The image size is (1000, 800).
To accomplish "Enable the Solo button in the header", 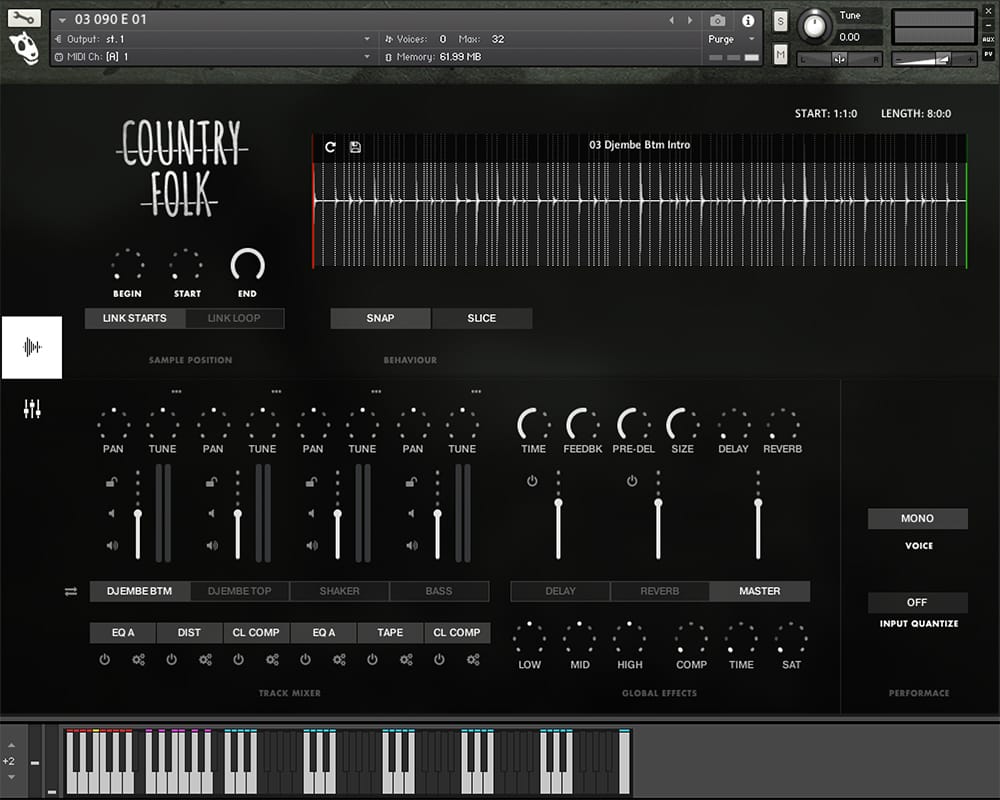I will pos(781,22).
